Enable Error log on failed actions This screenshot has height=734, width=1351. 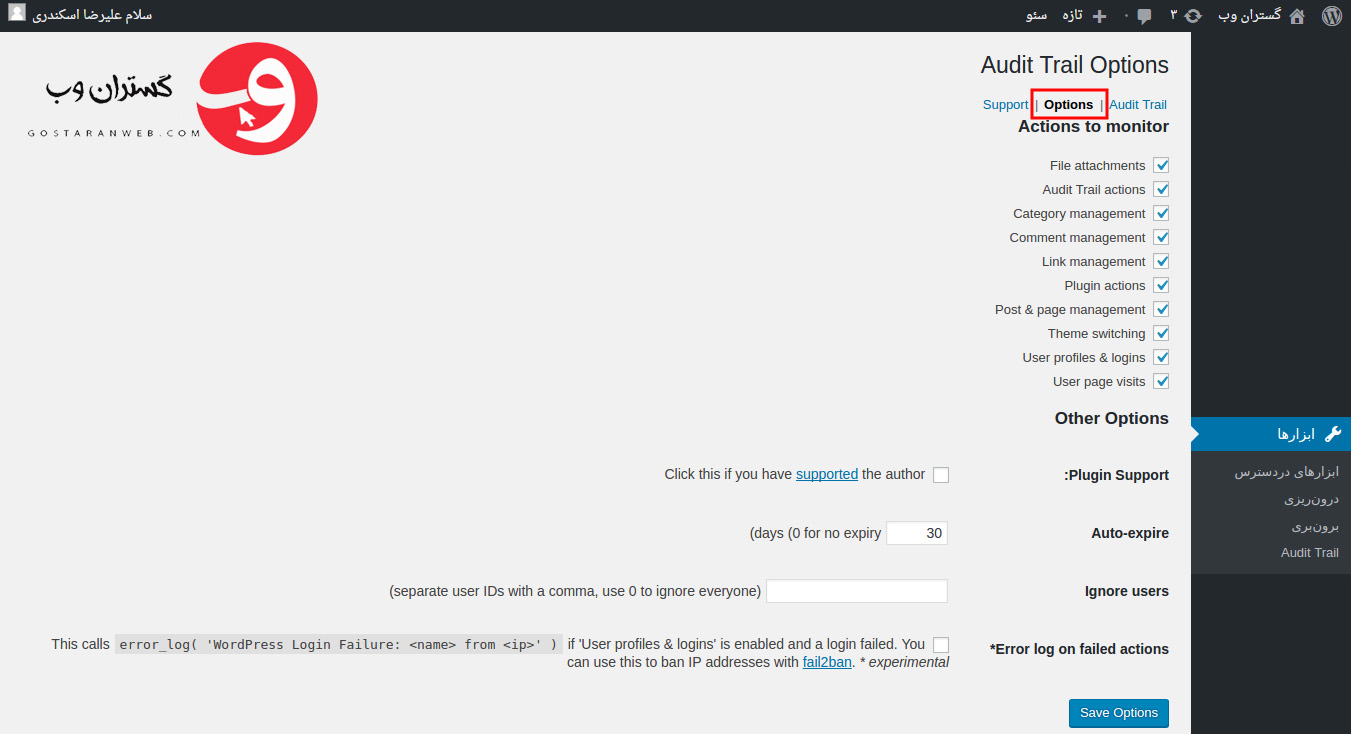[x=941, y=645]
